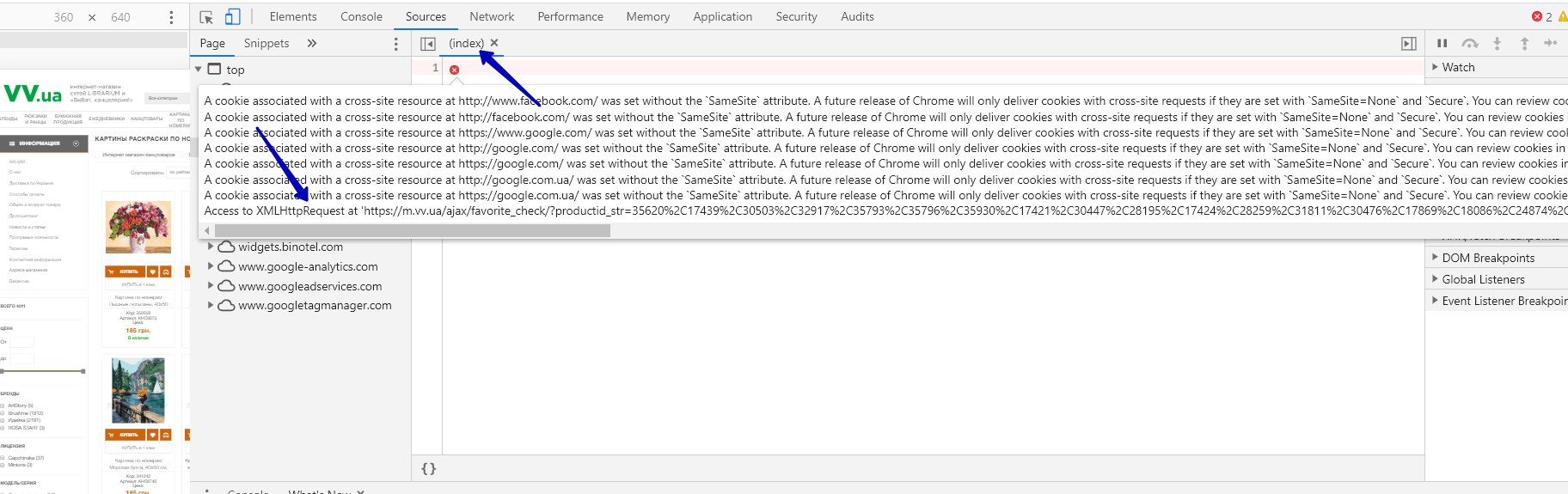1568x494 pixels.
Task: Click the cloud icon of www.googletagmanager.com
Action: [226, 305]
